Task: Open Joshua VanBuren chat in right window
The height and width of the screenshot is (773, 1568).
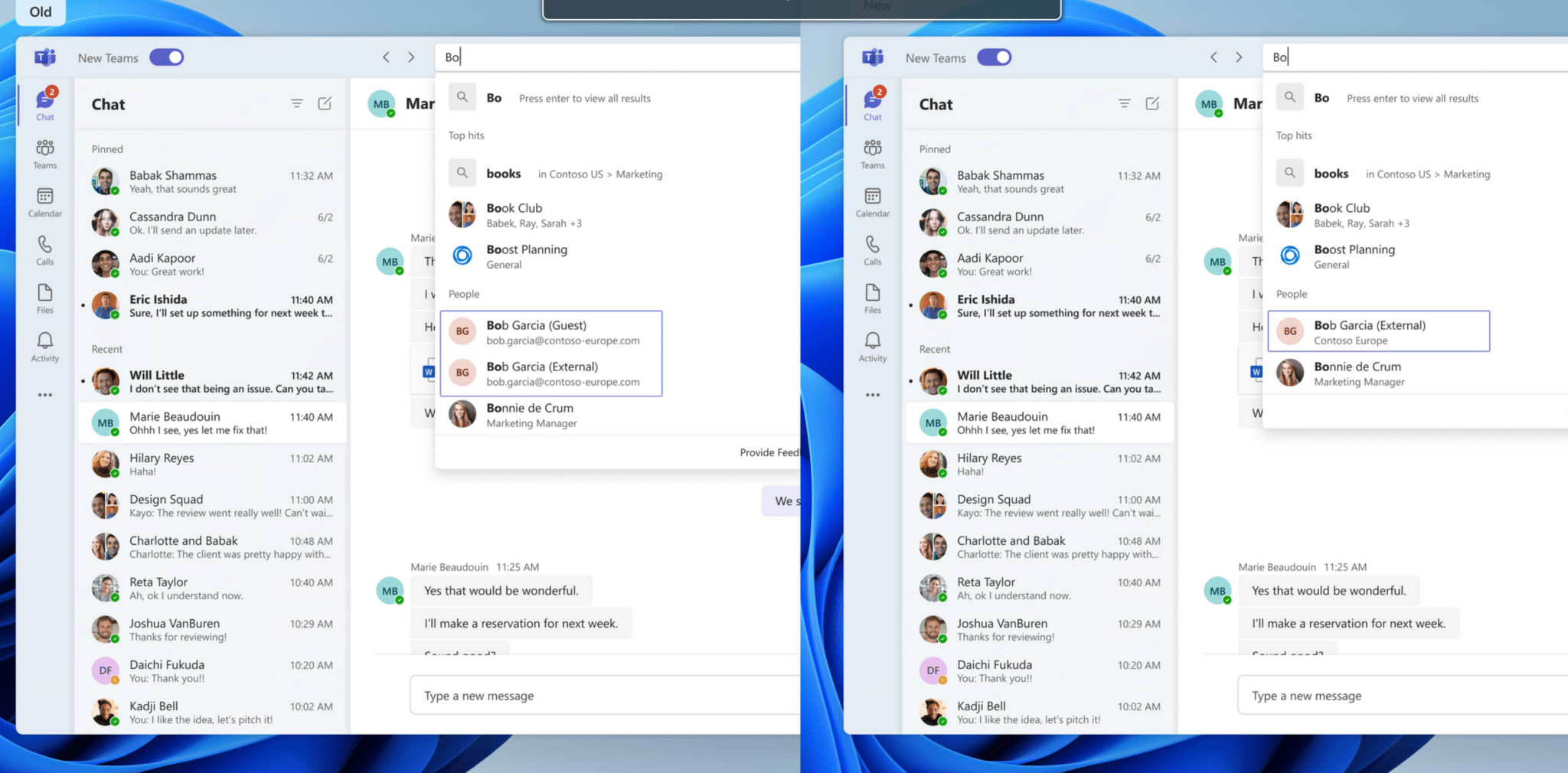Action: [x=1040, y=629]
